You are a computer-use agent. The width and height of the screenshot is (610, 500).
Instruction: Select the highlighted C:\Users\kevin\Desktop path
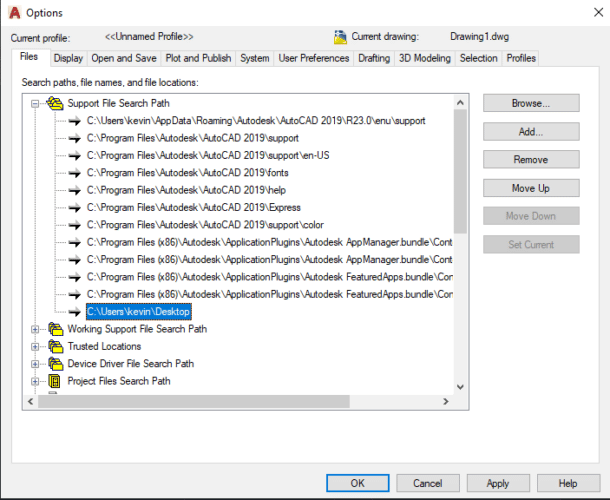click(138, 312)
